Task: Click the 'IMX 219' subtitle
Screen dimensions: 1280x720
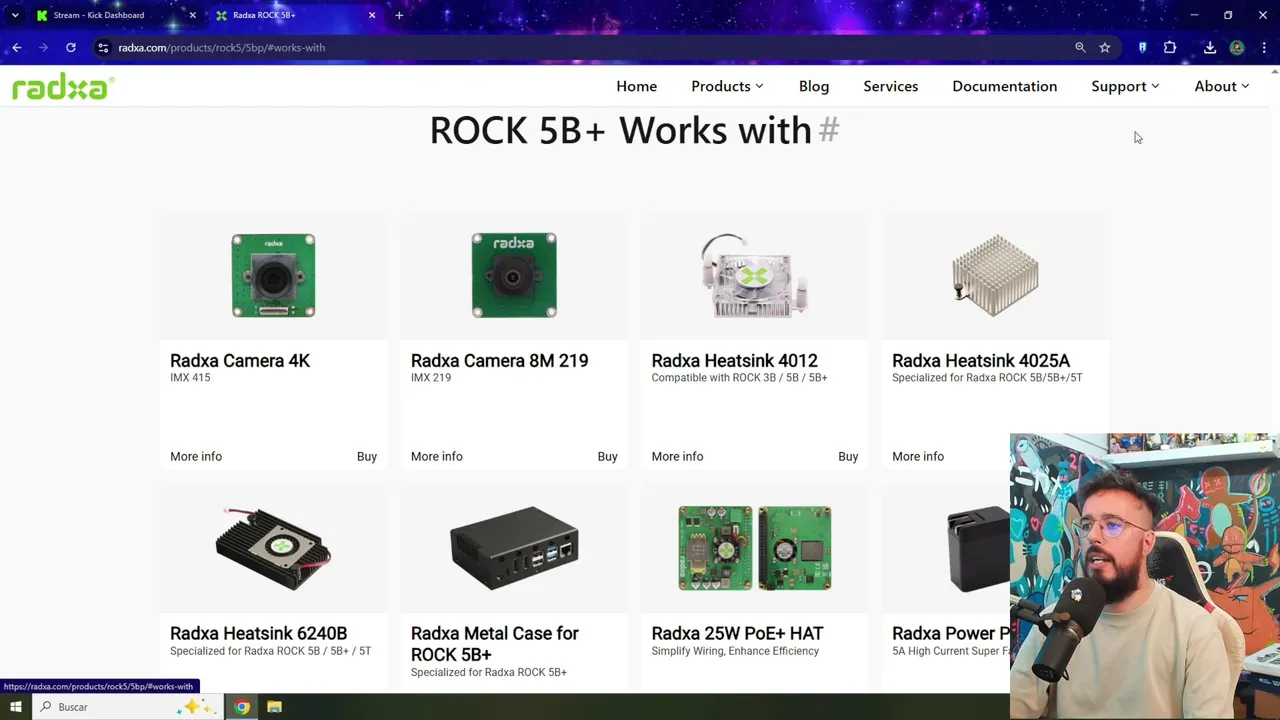Action: 431,378
